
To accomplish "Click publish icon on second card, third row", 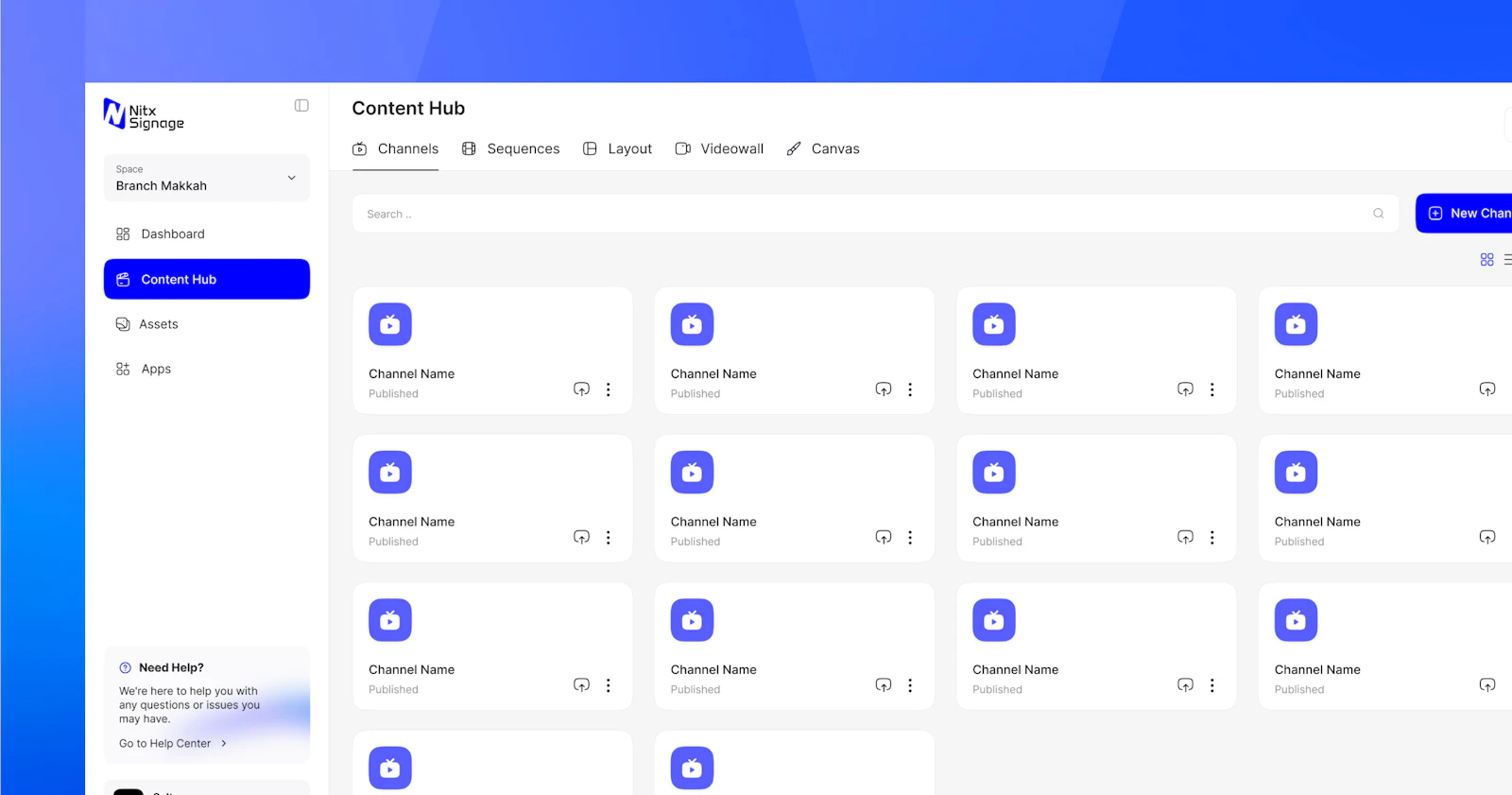I will (884, 685).
